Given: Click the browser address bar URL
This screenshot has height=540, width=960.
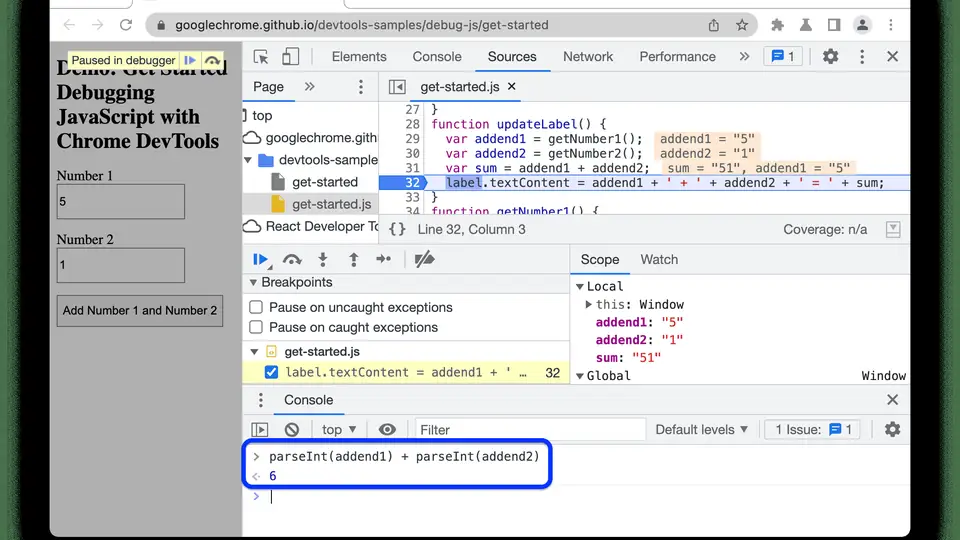Looking at the screenshot, I should tap(361, 25).
